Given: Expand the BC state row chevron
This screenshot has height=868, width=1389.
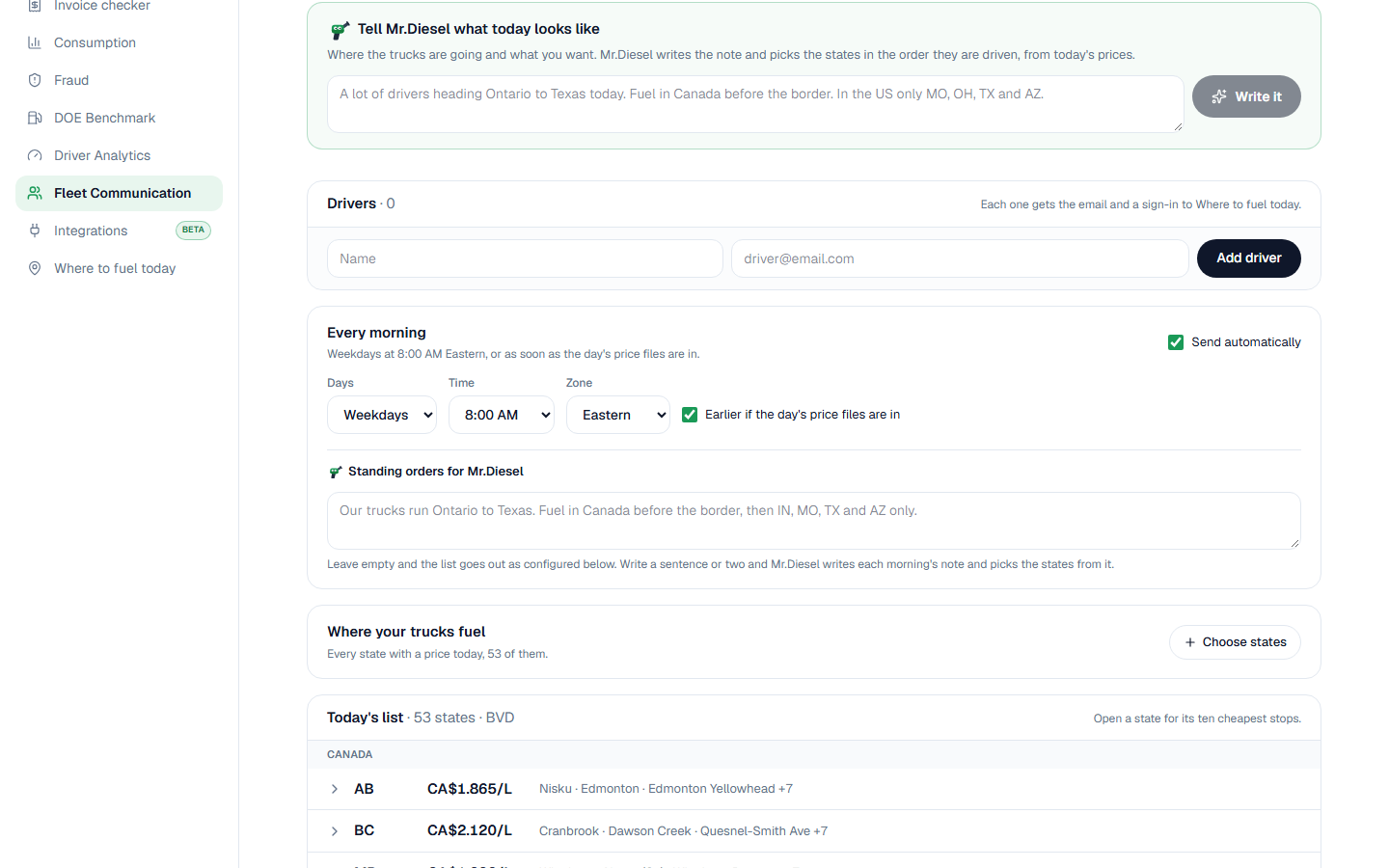Looking at the screenshot, I should tap(335, 831).
